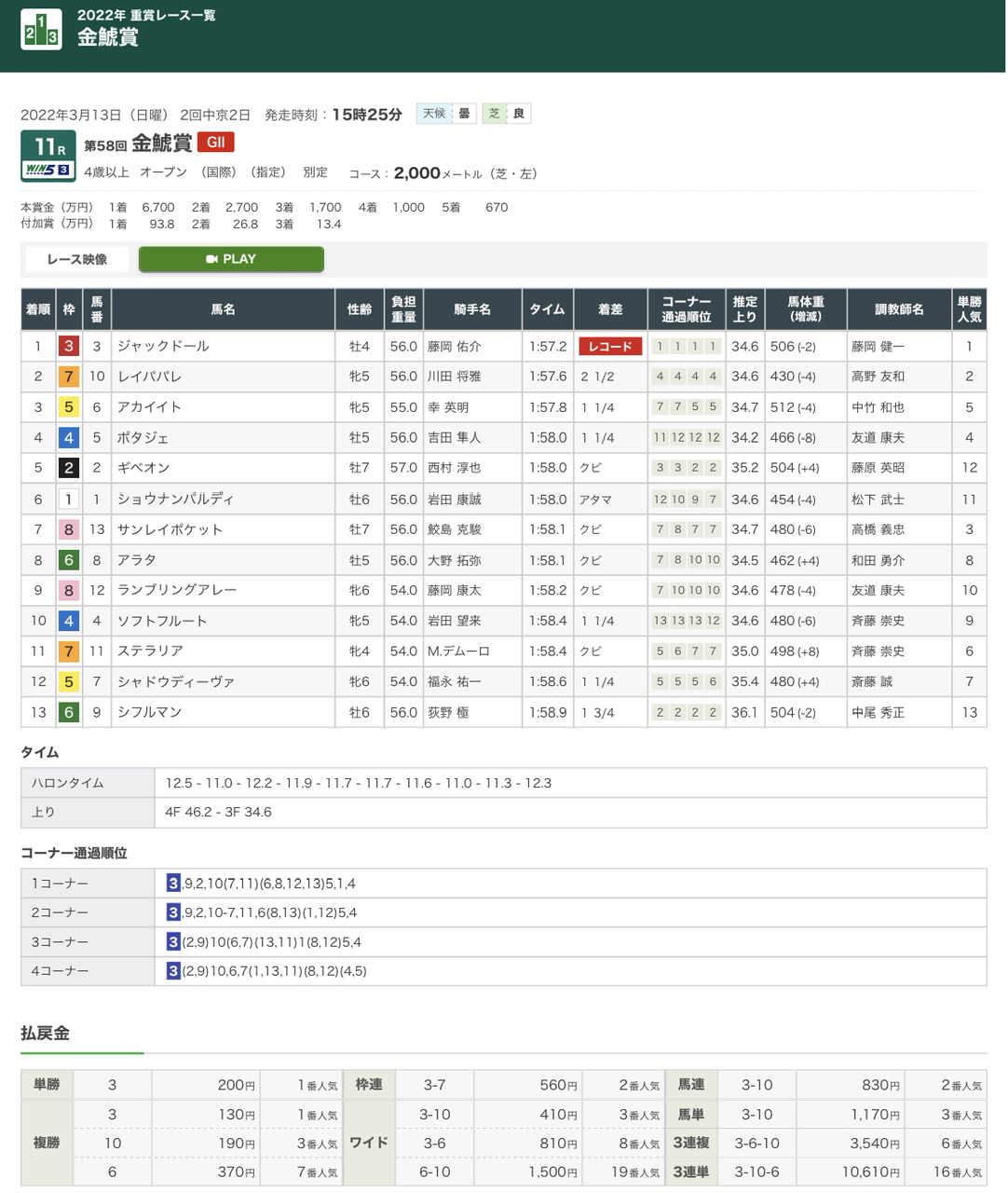Screen dimensions: 1008x1193
Task: Click the red レコード badge
Action: click(610, 347)
